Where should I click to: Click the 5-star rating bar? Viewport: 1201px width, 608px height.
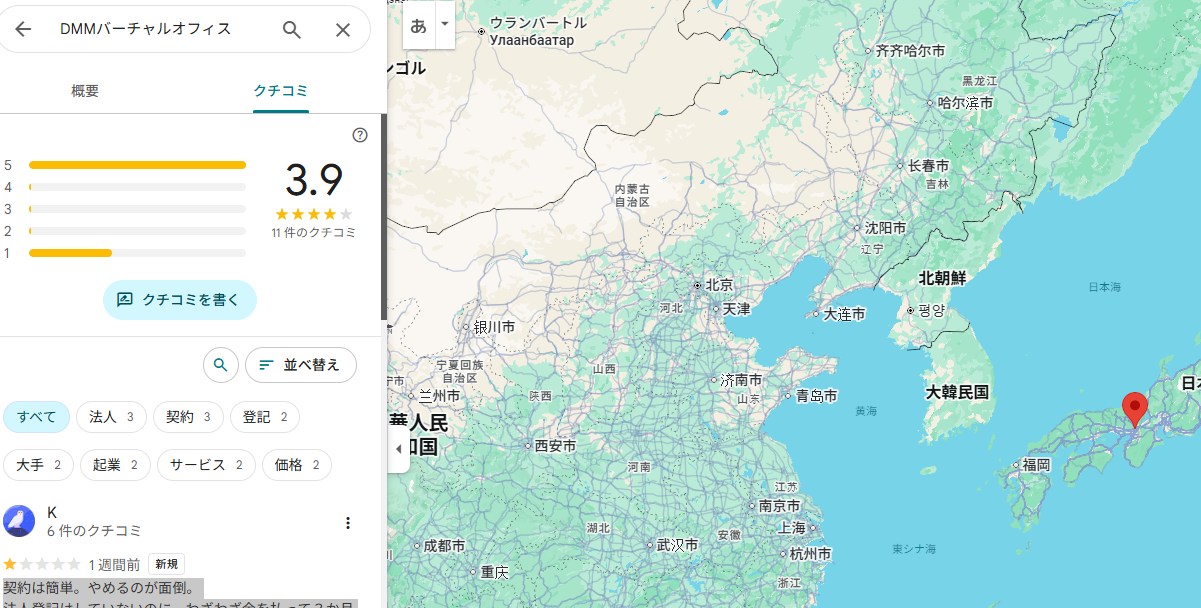(137, 165)
